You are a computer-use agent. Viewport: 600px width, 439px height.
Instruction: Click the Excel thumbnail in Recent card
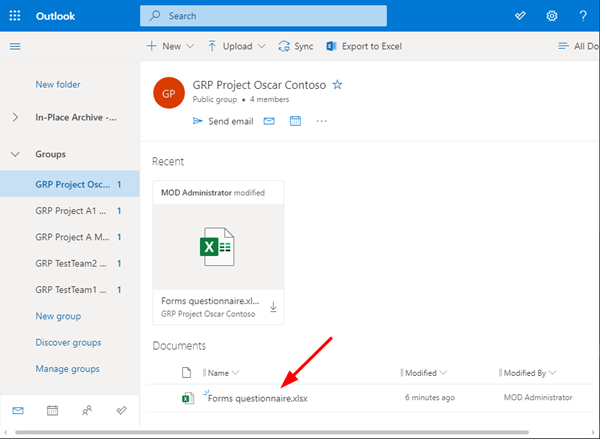(x=217, y=246)
